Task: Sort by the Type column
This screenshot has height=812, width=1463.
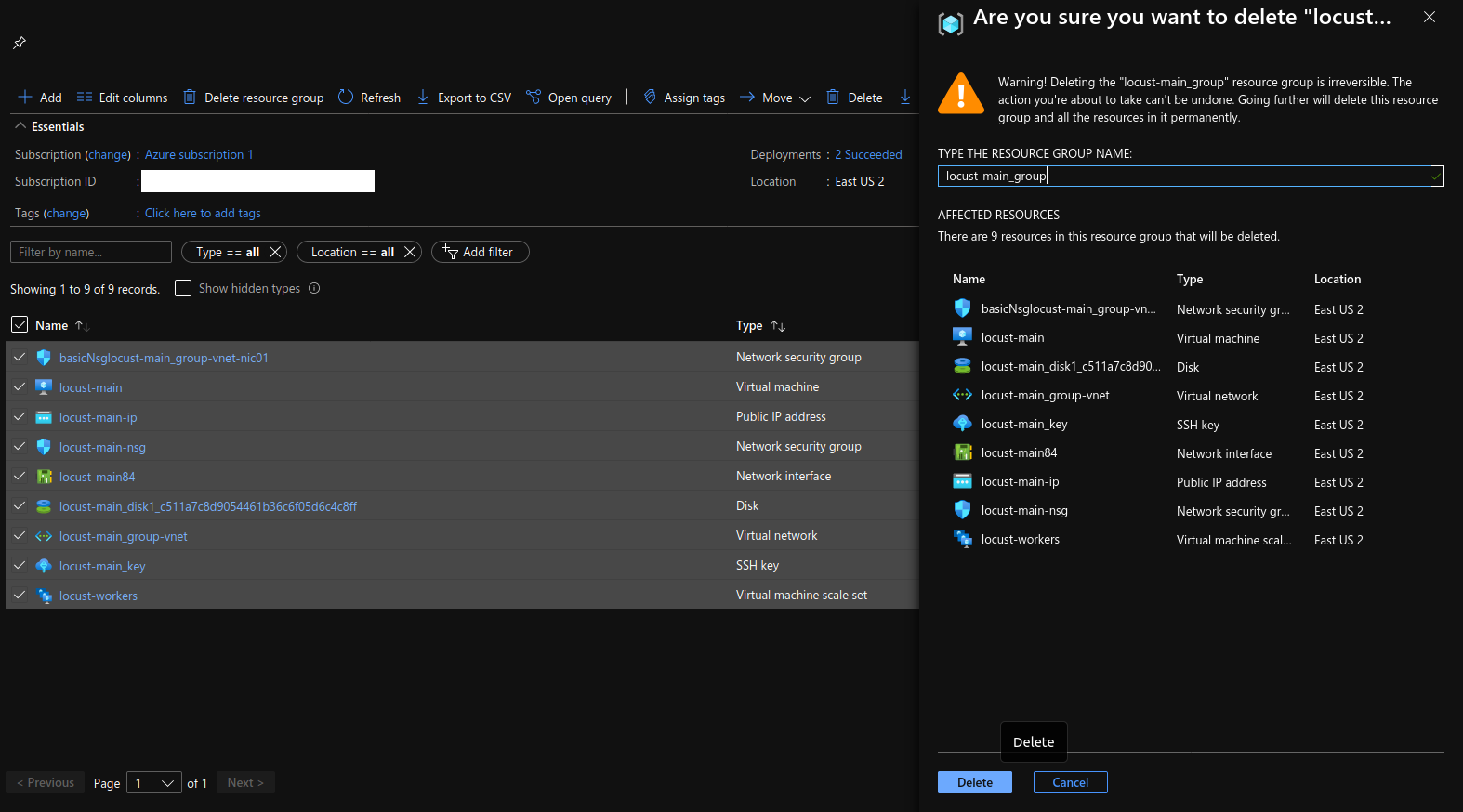Action: [x=761, y=325]
